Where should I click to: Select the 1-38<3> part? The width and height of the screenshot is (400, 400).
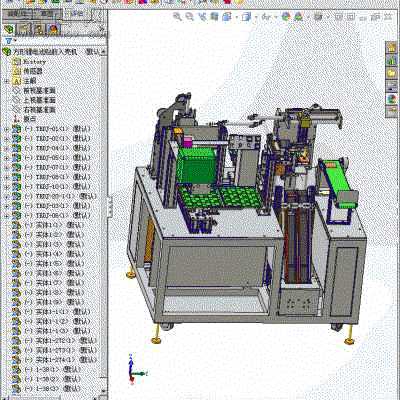coord(47,389)
